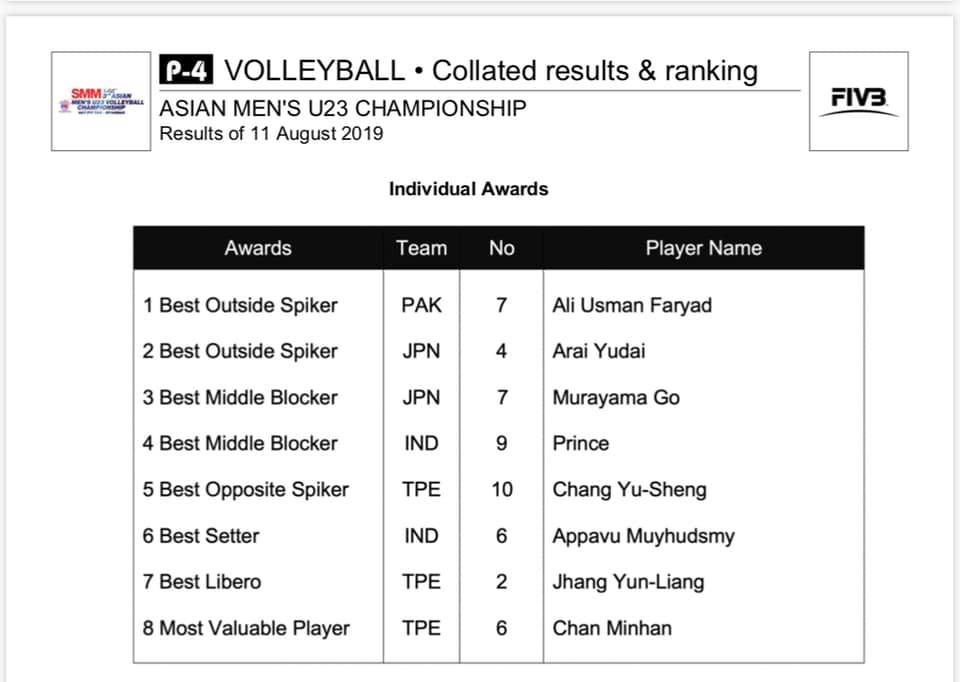
Task: Click player name Murayama Go
Action: (x=616, y=397)
